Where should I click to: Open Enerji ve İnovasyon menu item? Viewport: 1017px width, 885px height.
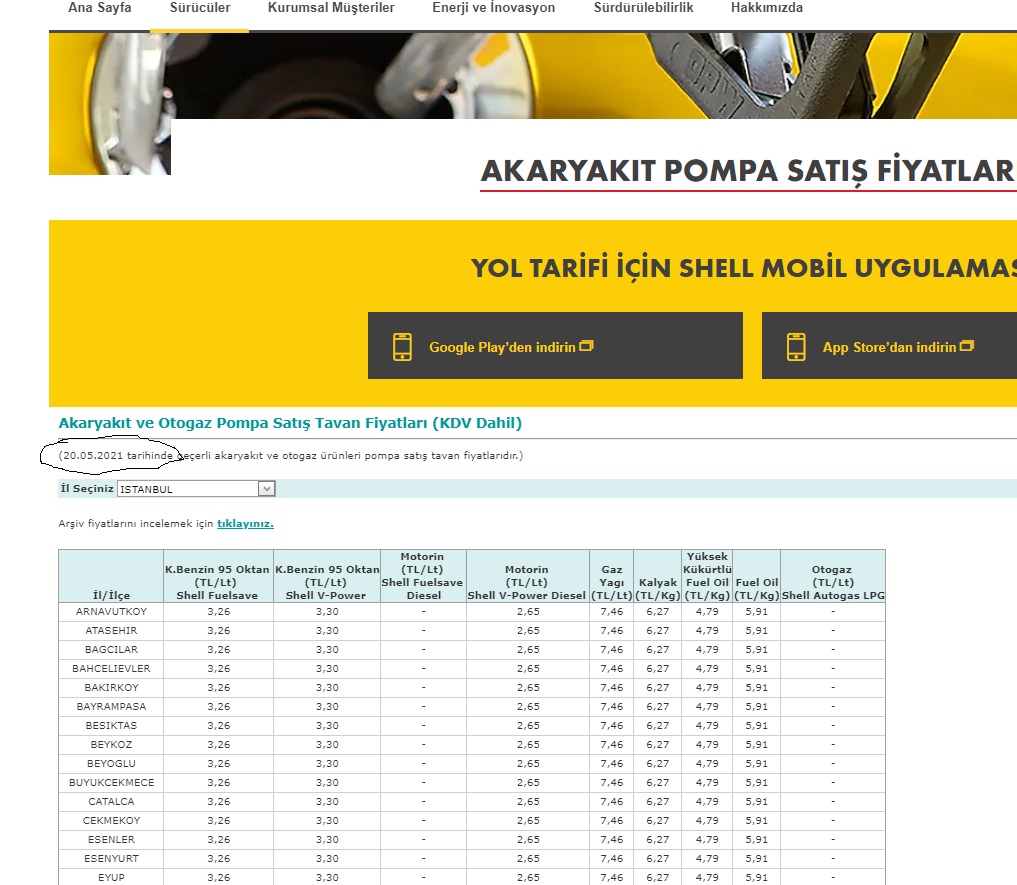tap(494, 8)
